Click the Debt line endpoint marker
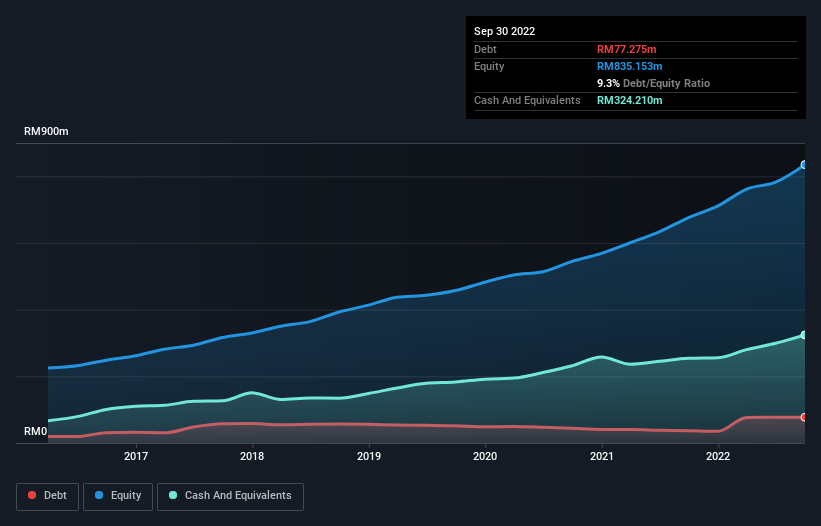Viewport: 821px width, 526px height. coord(804,417)
